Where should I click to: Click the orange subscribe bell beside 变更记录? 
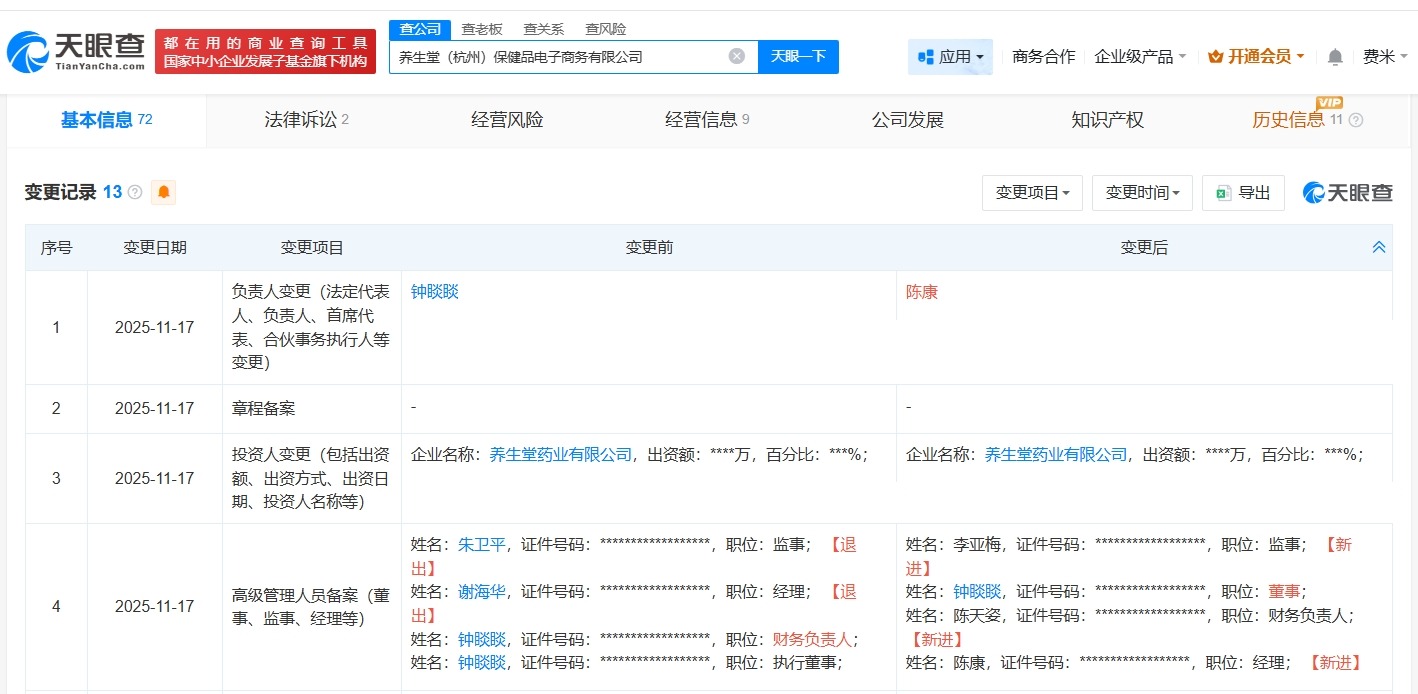[x=162, y=192]
